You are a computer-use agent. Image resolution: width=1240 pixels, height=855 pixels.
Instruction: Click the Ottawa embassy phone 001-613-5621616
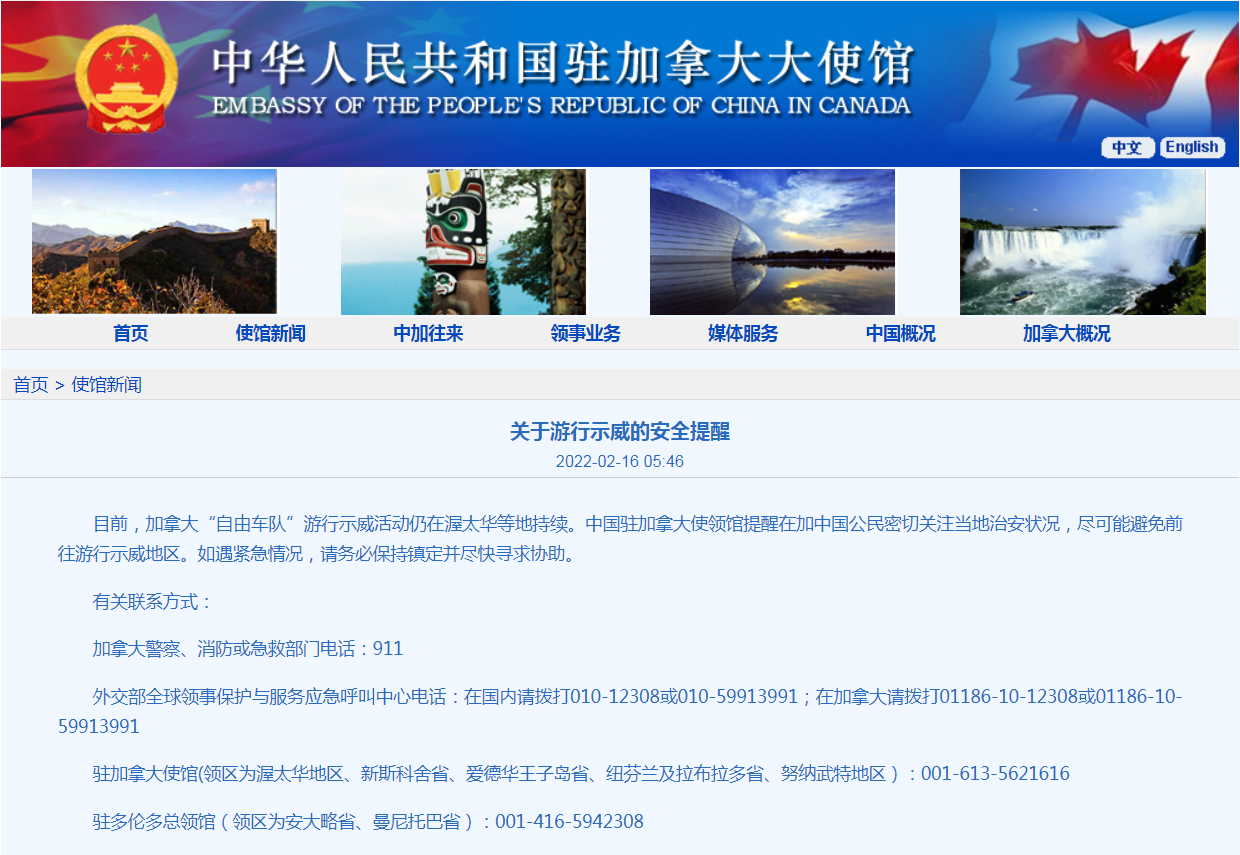(995, 774)
